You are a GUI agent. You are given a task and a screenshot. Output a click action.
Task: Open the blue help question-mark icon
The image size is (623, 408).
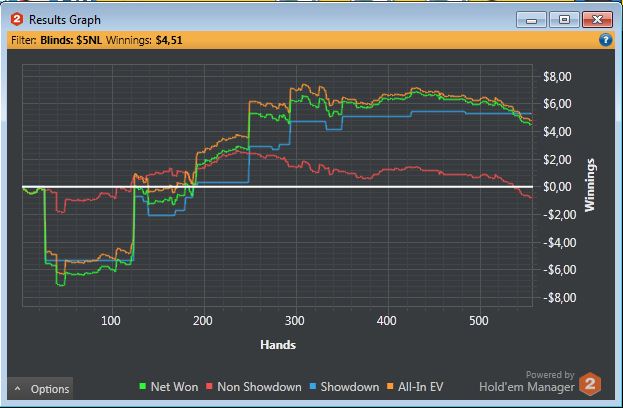pyautogui.click(x=605, y=40)
